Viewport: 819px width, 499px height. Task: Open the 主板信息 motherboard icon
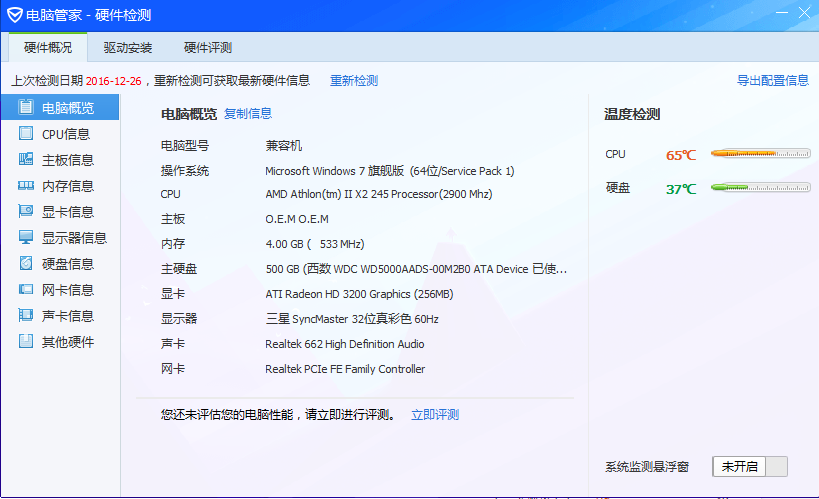[x=26, y=159]
